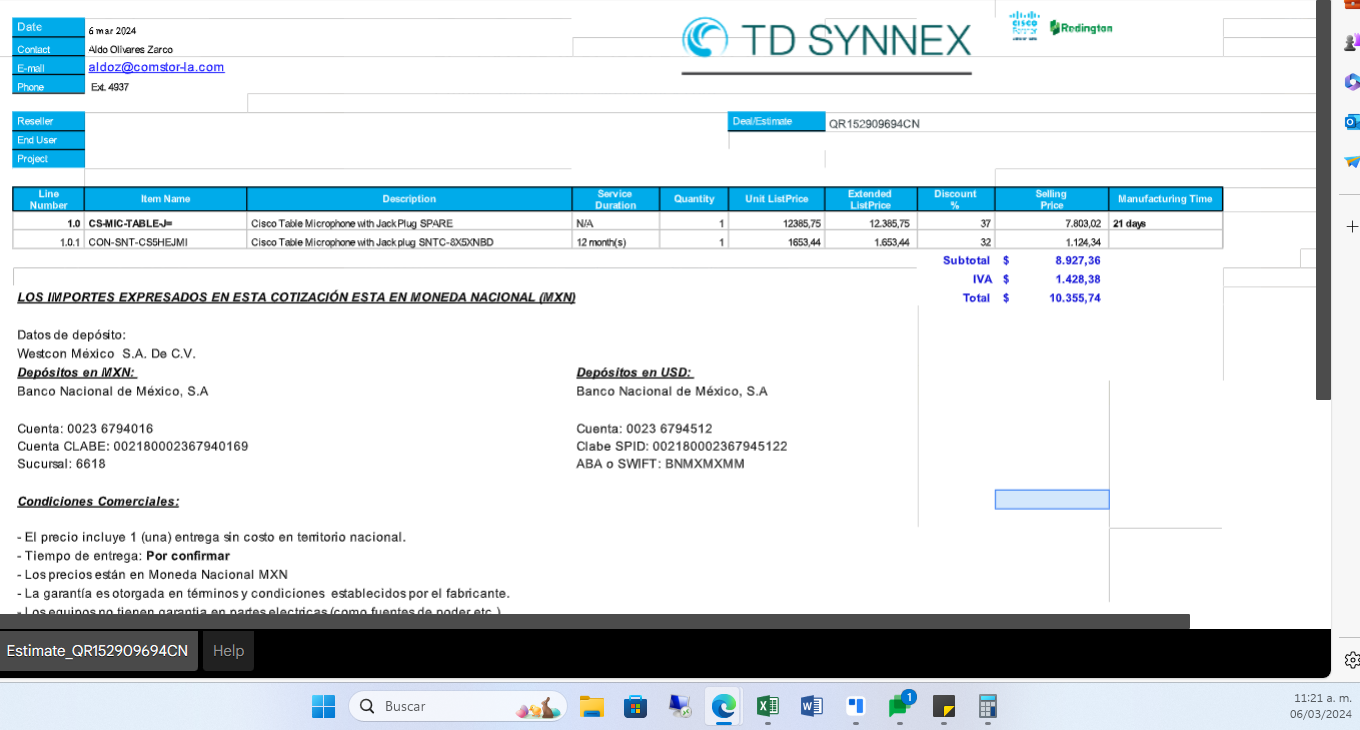
Task: Select the CON-SNT-CS5HEJMI item cell
Action: point(165,242)
